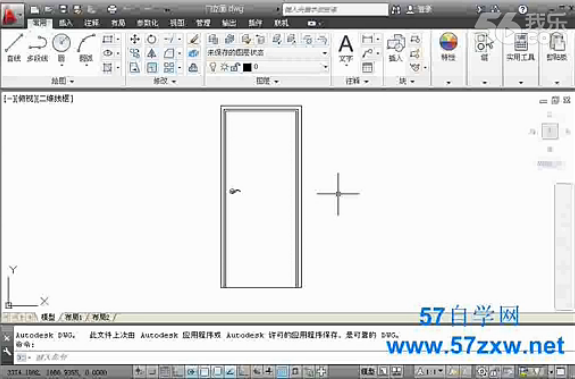
Task: Toggle the layer freeze sun icon
Action: click(x=224, y=67)
